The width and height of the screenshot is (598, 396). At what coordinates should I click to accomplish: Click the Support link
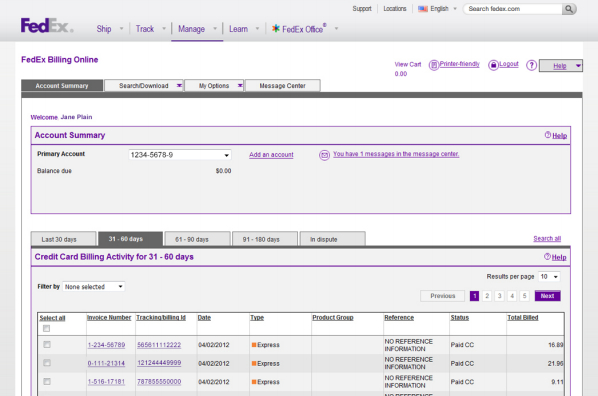(x=362, y=8)
